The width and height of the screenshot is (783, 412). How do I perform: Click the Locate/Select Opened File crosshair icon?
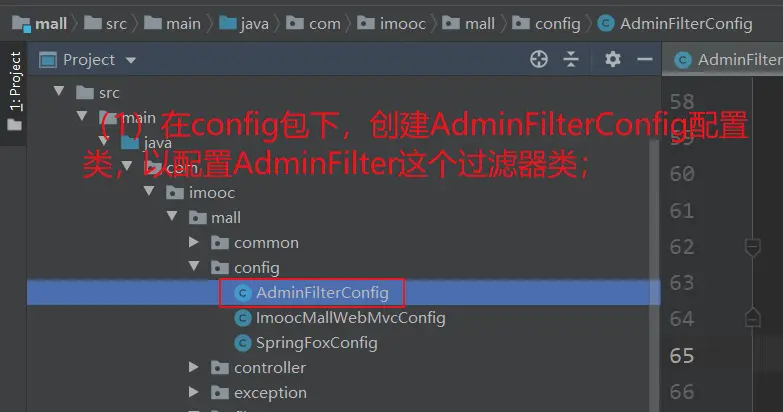(539, 59)
